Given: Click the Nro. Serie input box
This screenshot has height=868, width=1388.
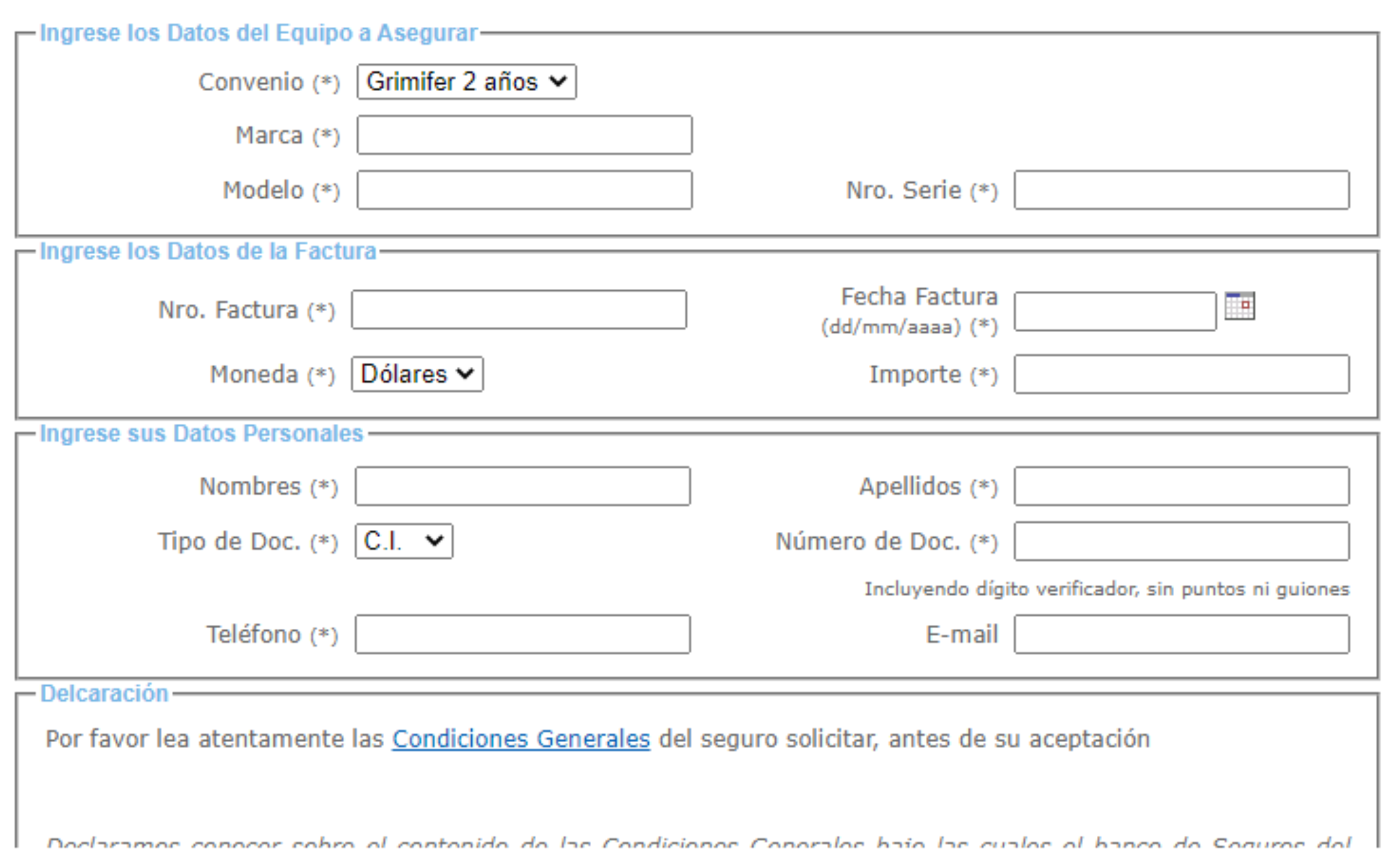Looking at the screenshot, I should click(x=1181, y=190).
